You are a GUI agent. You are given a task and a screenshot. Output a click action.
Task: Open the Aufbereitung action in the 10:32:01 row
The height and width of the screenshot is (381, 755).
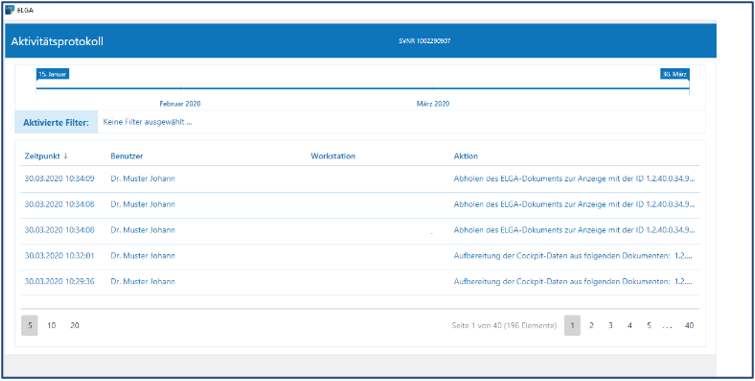(x=574, y=255)
